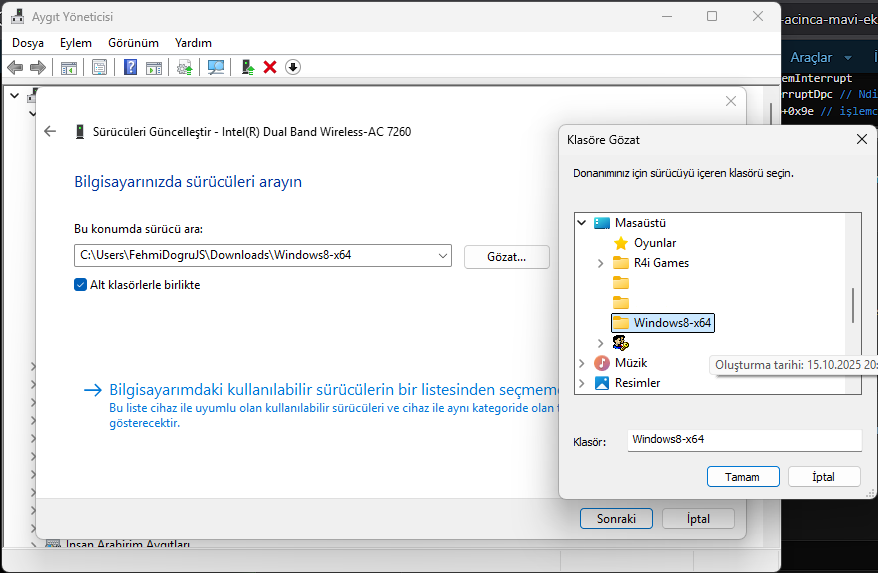The height and width of the screenshot is (573, 878).
Task: Click the blue Help question mark icon
Action: point(130,68)
